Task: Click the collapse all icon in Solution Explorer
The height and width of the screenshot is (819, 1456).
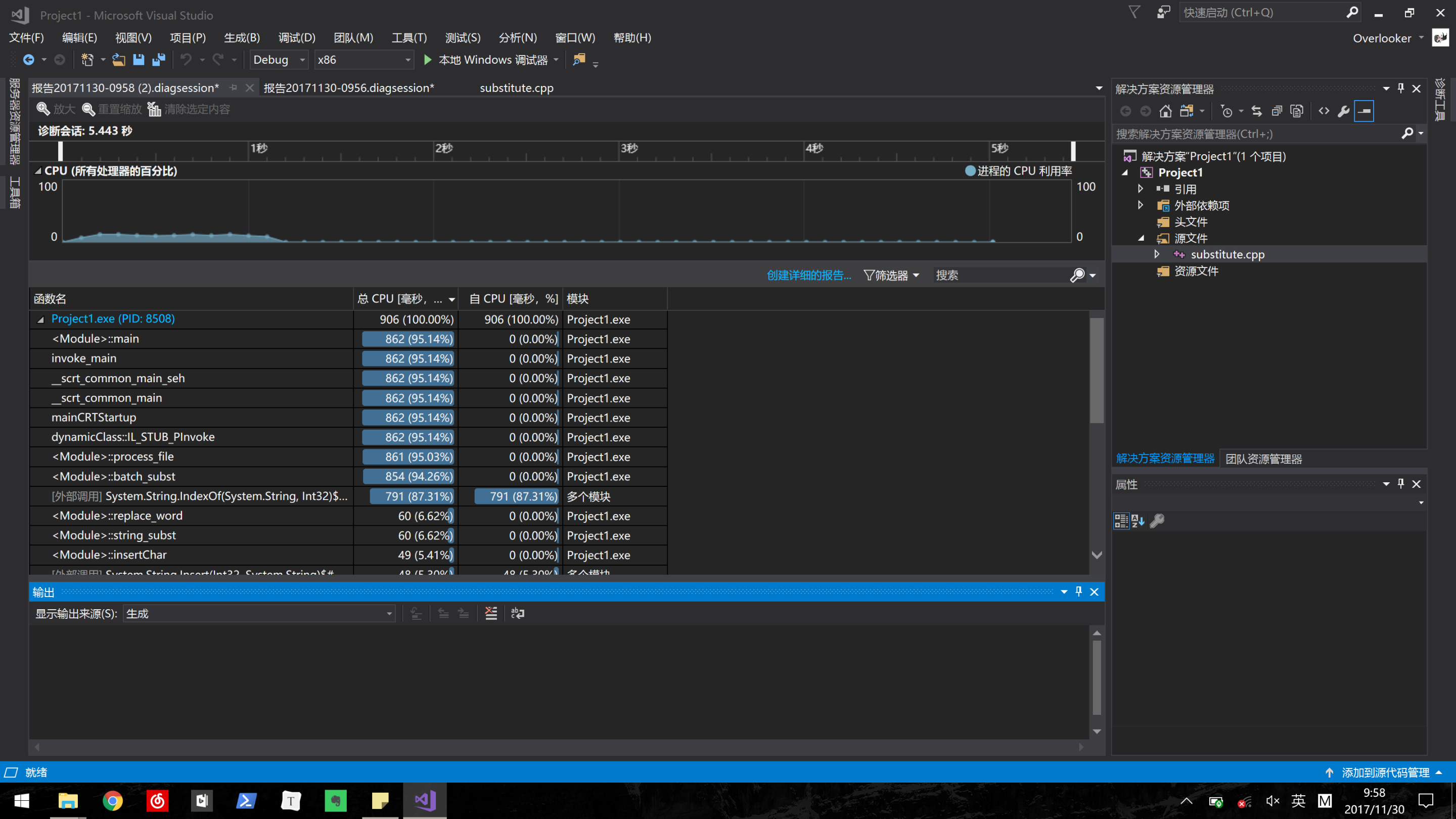Action: click(1277, 111)
